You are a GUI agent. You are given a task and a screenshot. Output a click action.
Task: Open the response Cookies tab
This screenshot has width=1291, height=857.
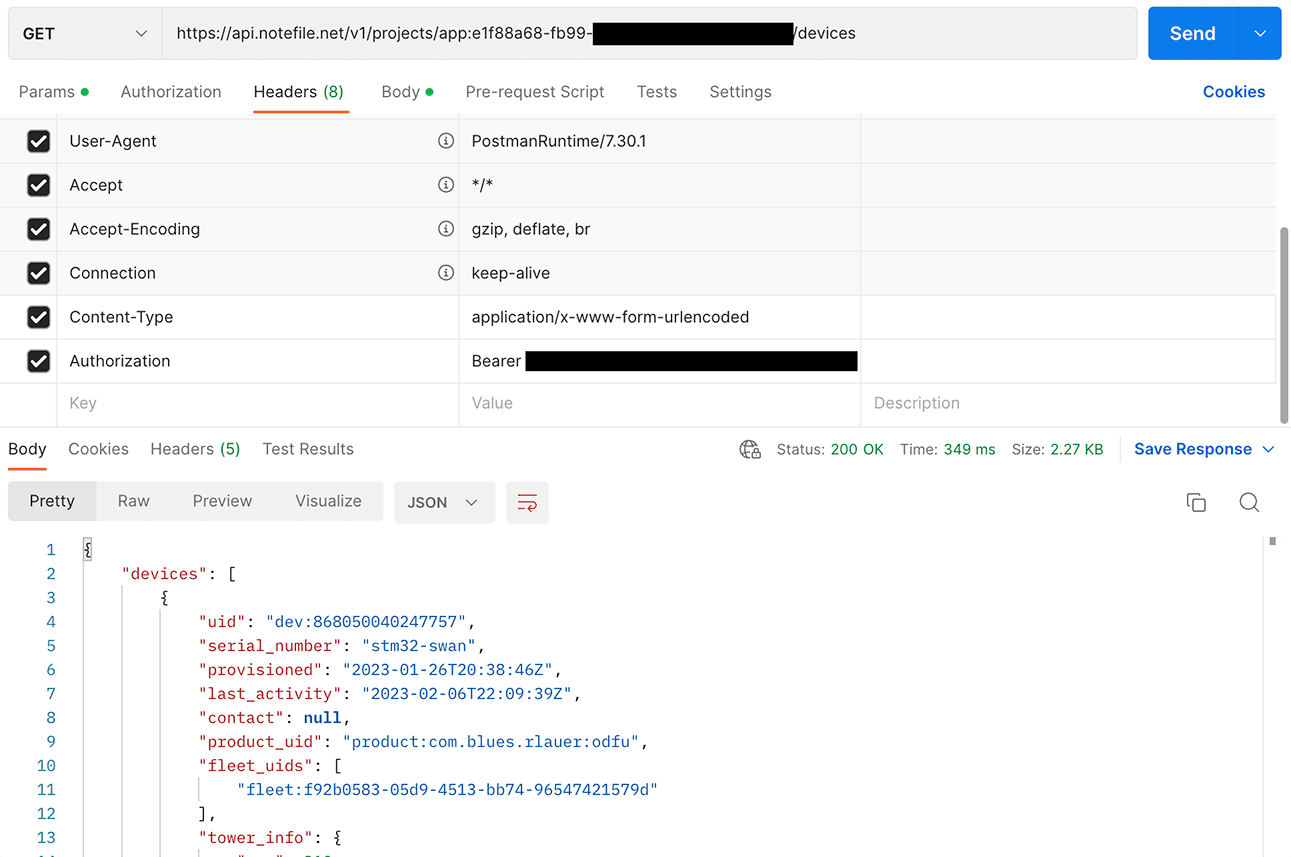pyautogui.click(x=98, y=450)
